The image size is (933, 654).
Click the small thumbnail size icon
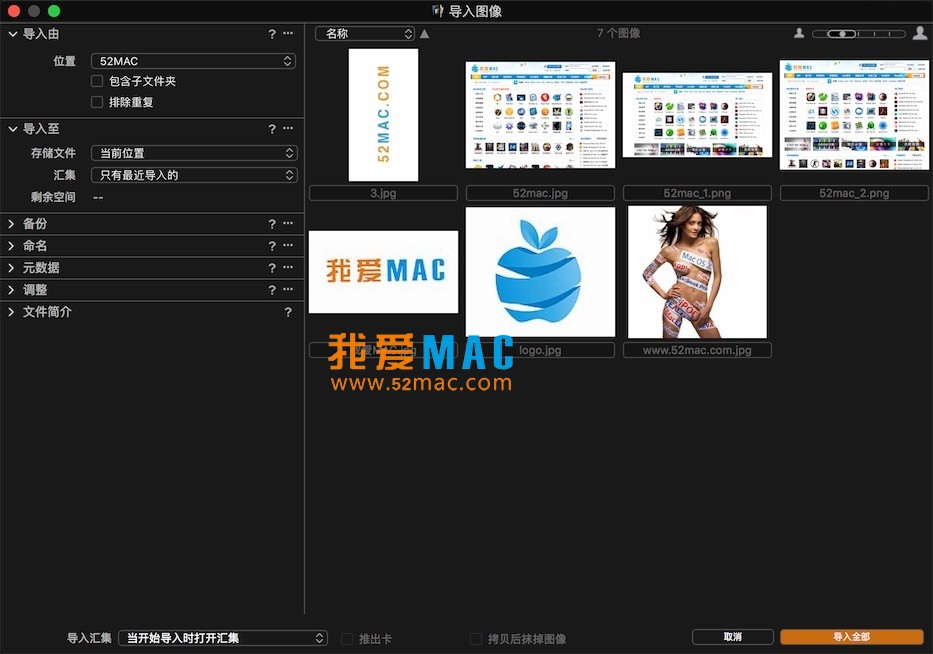pos(799,33)
